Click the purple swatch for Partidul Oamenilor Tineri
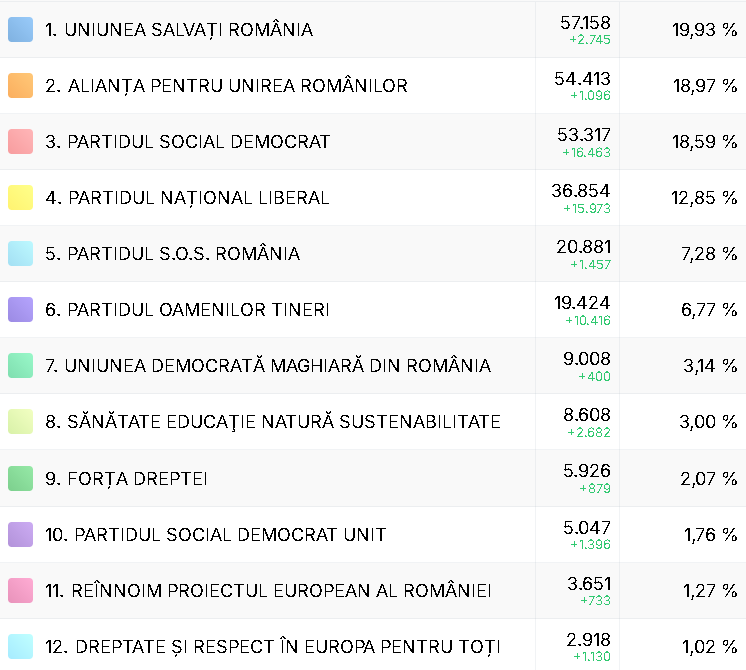The image size is (746, 670). pyautogui.click(x=20, y=310)
